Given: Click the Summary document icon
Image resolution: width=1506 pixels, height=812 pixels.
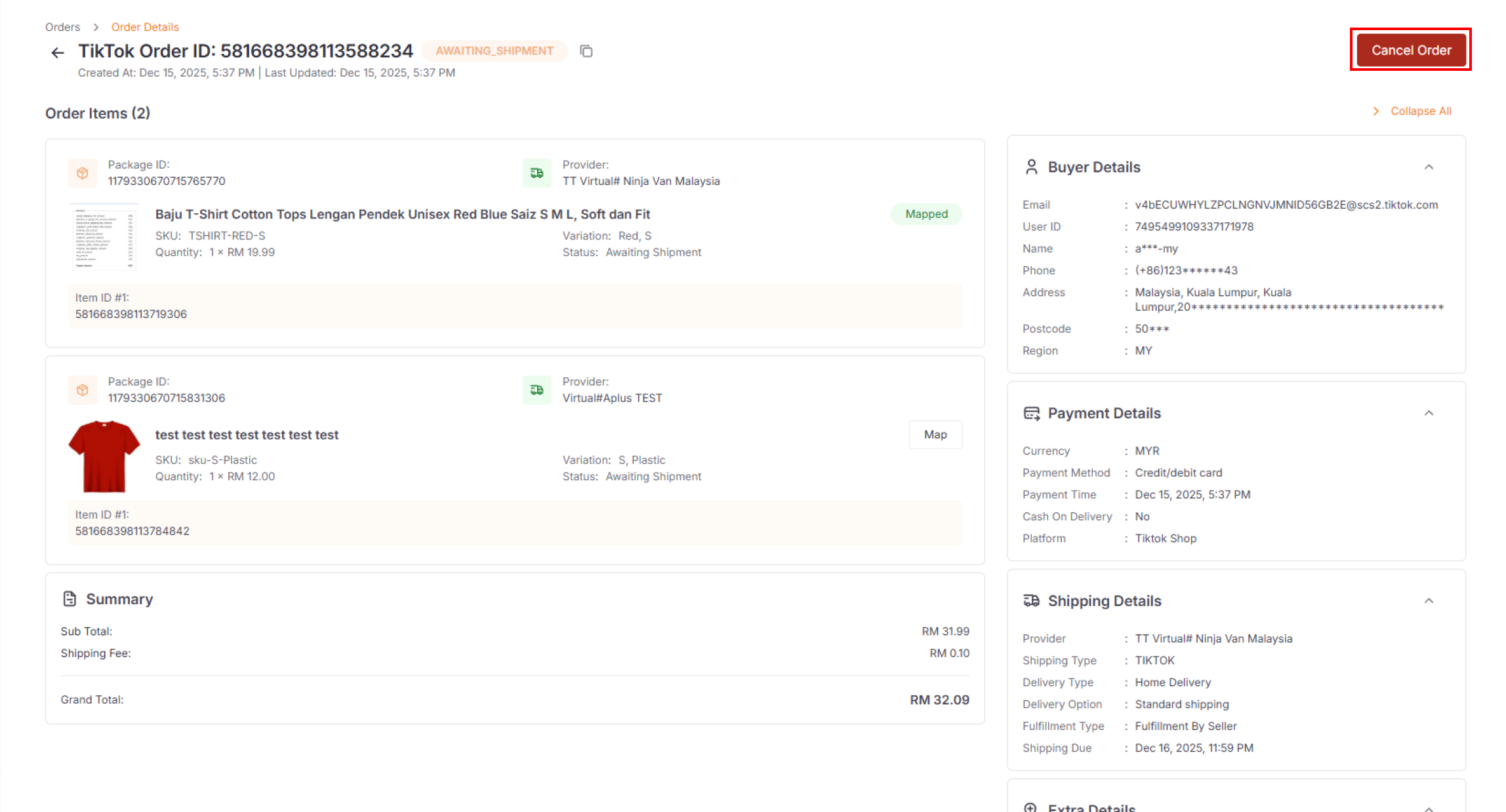Looking at the screenshot, I should [x=70, y=599].
